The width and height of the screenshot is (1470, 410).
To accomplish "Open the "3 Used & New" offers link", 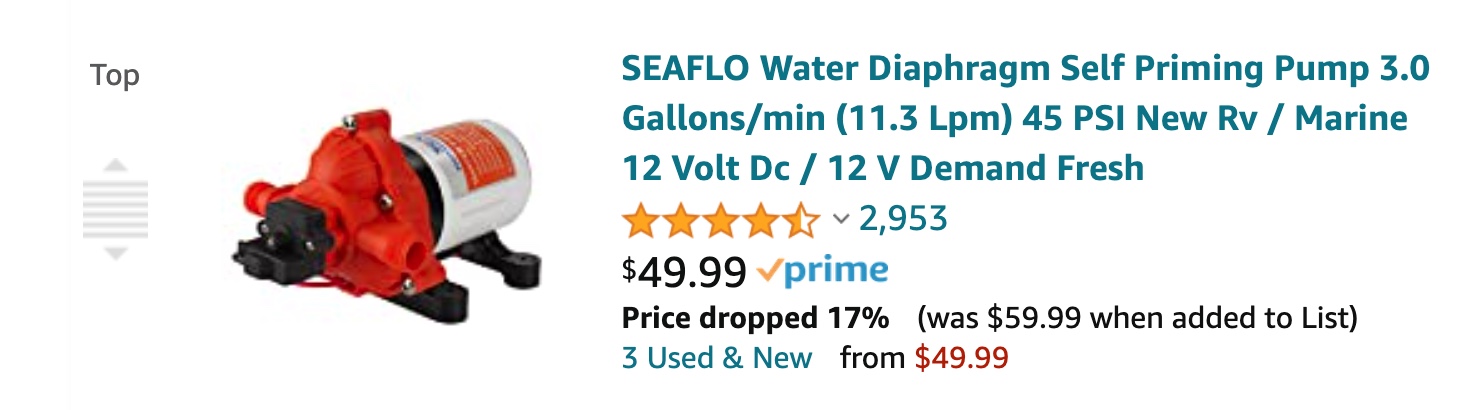I will tap(717, 357).
